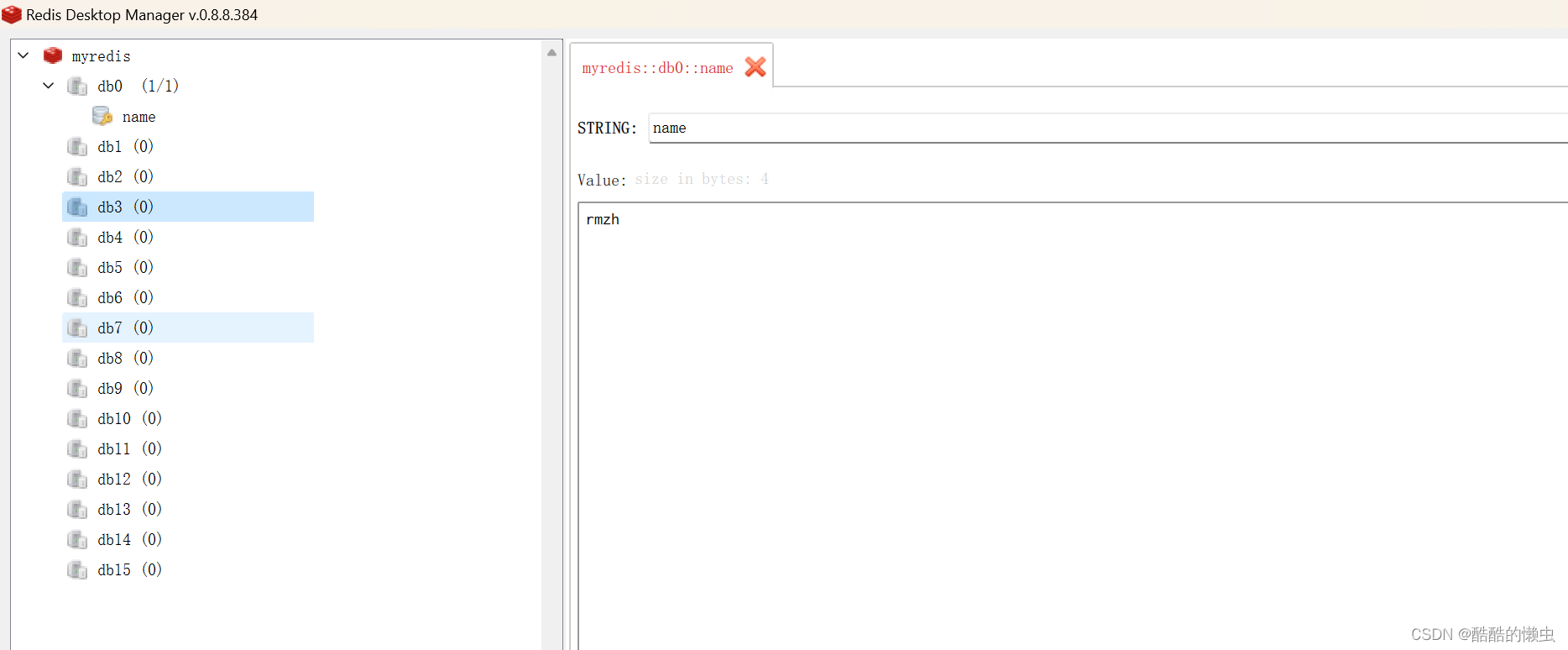Select db4 (0) in the tree
Screen dimensions: 1568x650
125,237
